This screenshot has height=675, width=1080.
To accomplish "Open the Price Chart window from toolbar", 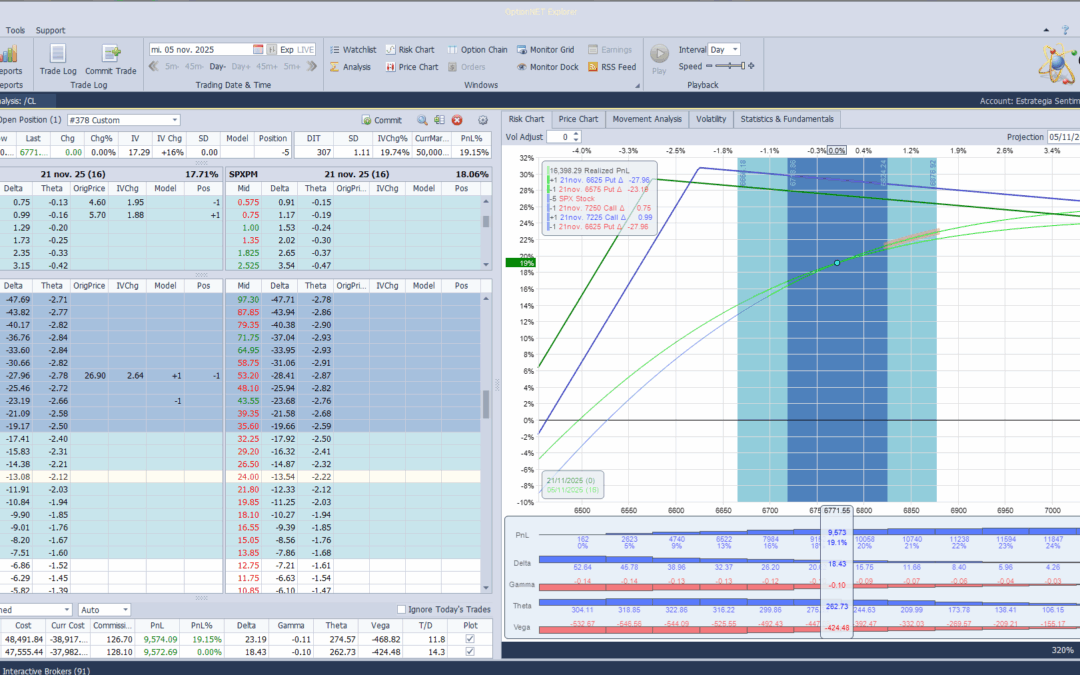I will (412, 67).
